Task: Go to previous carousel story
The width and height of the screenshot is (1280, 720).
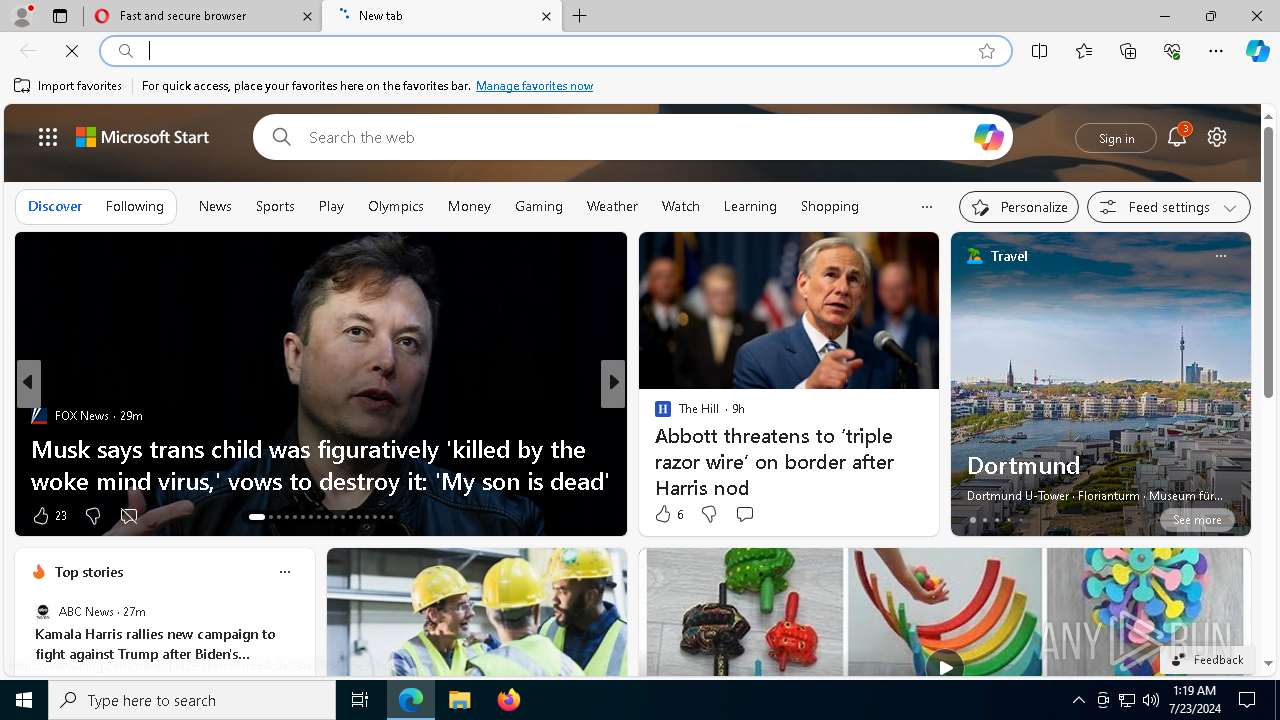Action: [x=28, y=382]
